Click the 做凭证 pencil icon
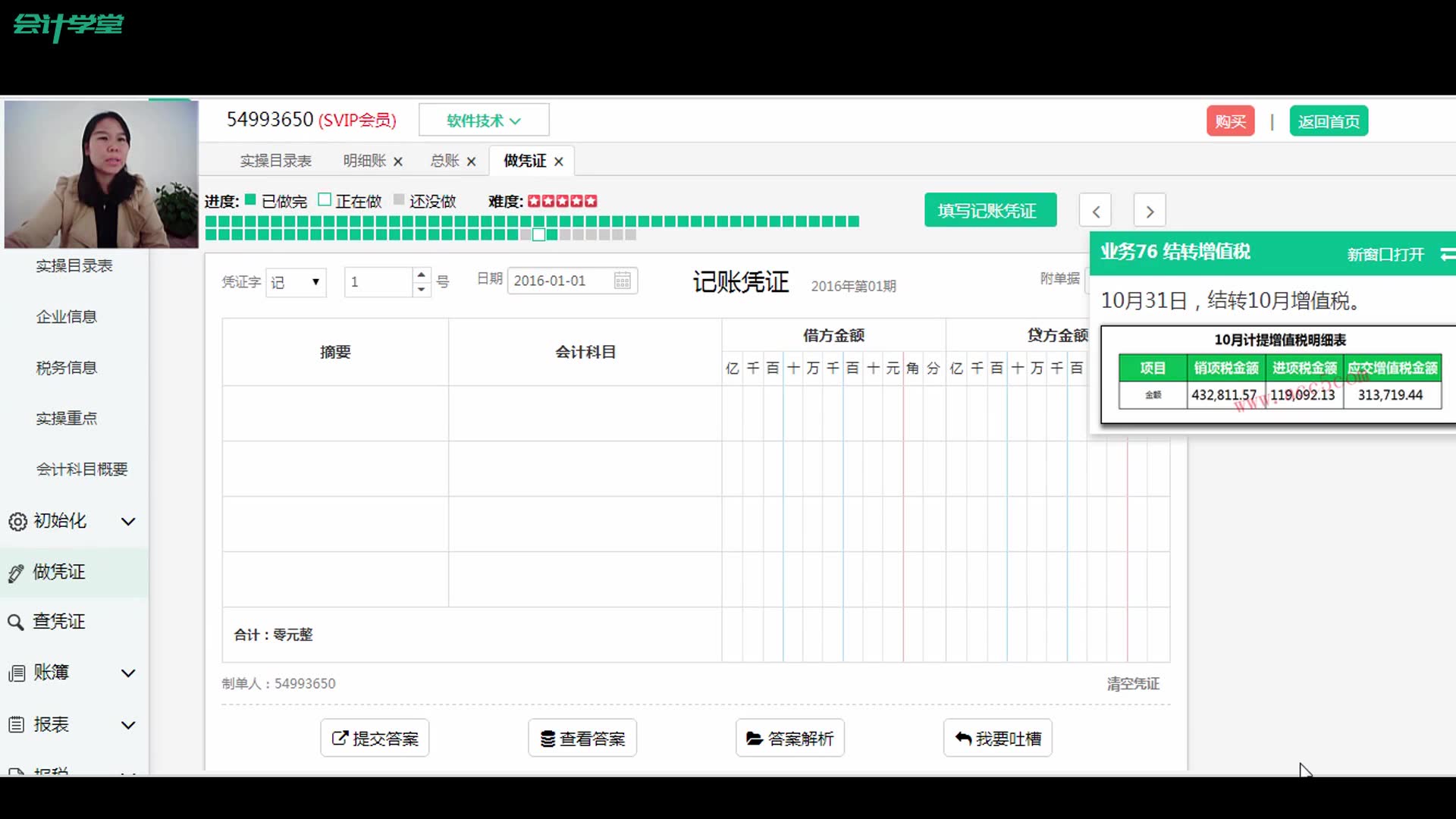 pyautogui.click(x=16, y=573)
